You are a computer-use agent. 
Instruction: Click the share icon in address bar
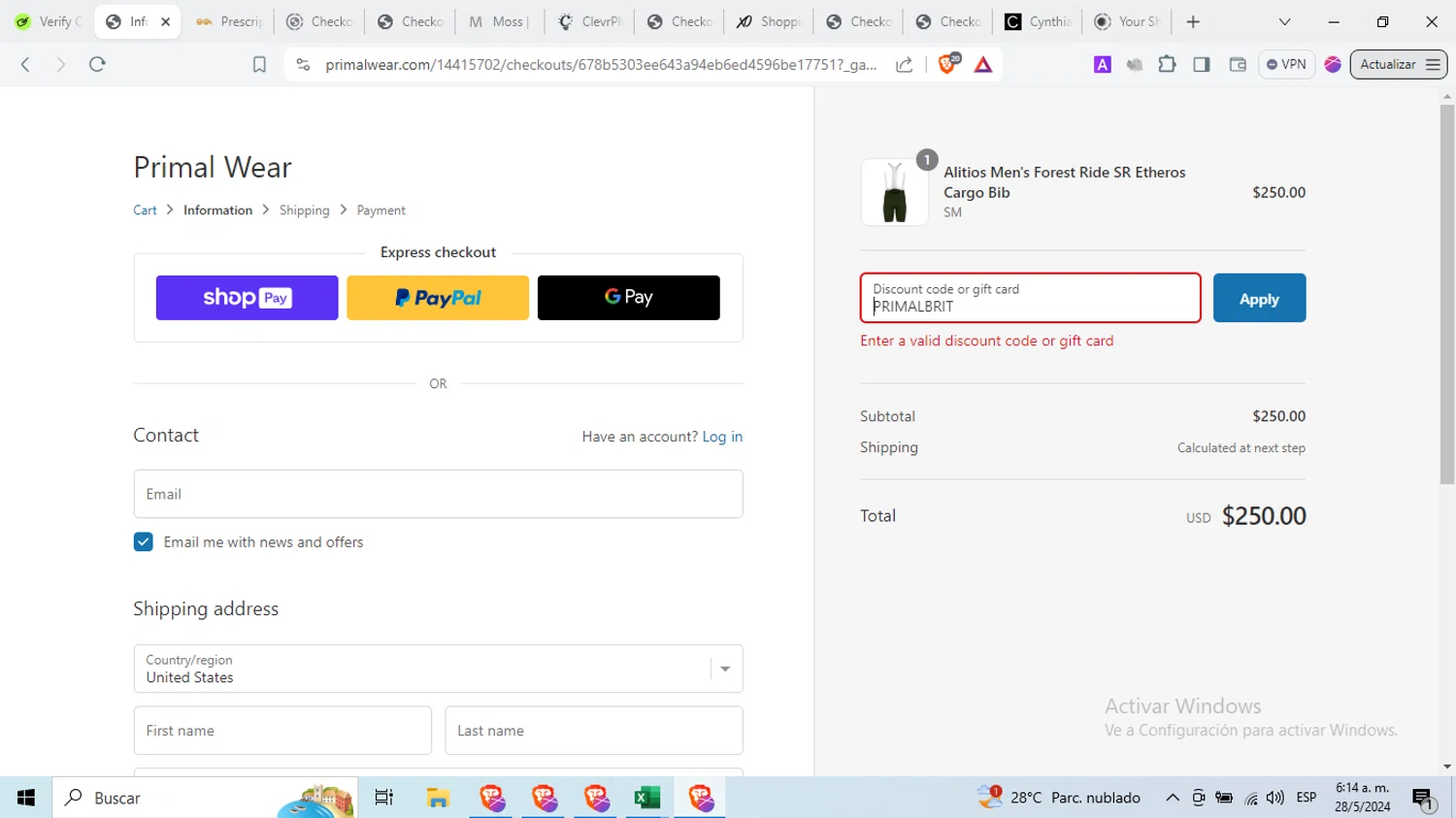pyautogui.click(x=905, y=64)
